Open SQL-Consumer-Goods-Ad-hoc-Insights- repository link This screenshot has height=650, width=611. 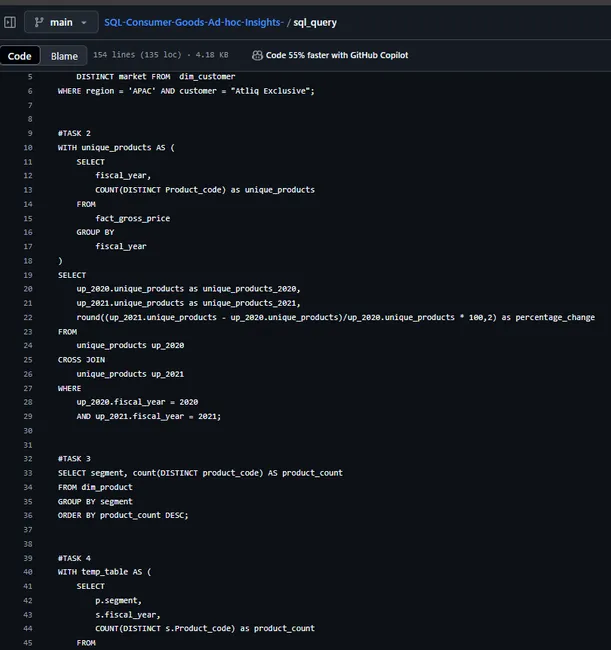click(x=194, y=22)
